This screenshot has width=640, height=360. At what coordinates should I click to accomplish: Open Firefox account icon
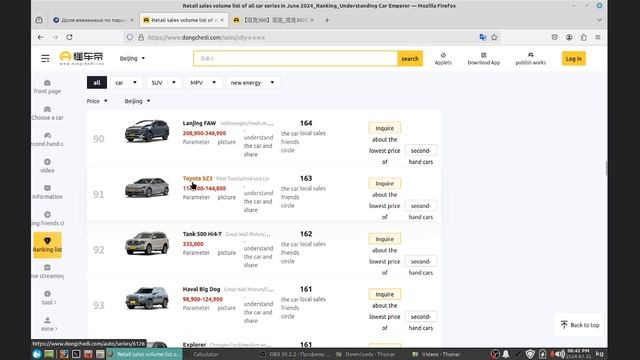click(569, 37)
